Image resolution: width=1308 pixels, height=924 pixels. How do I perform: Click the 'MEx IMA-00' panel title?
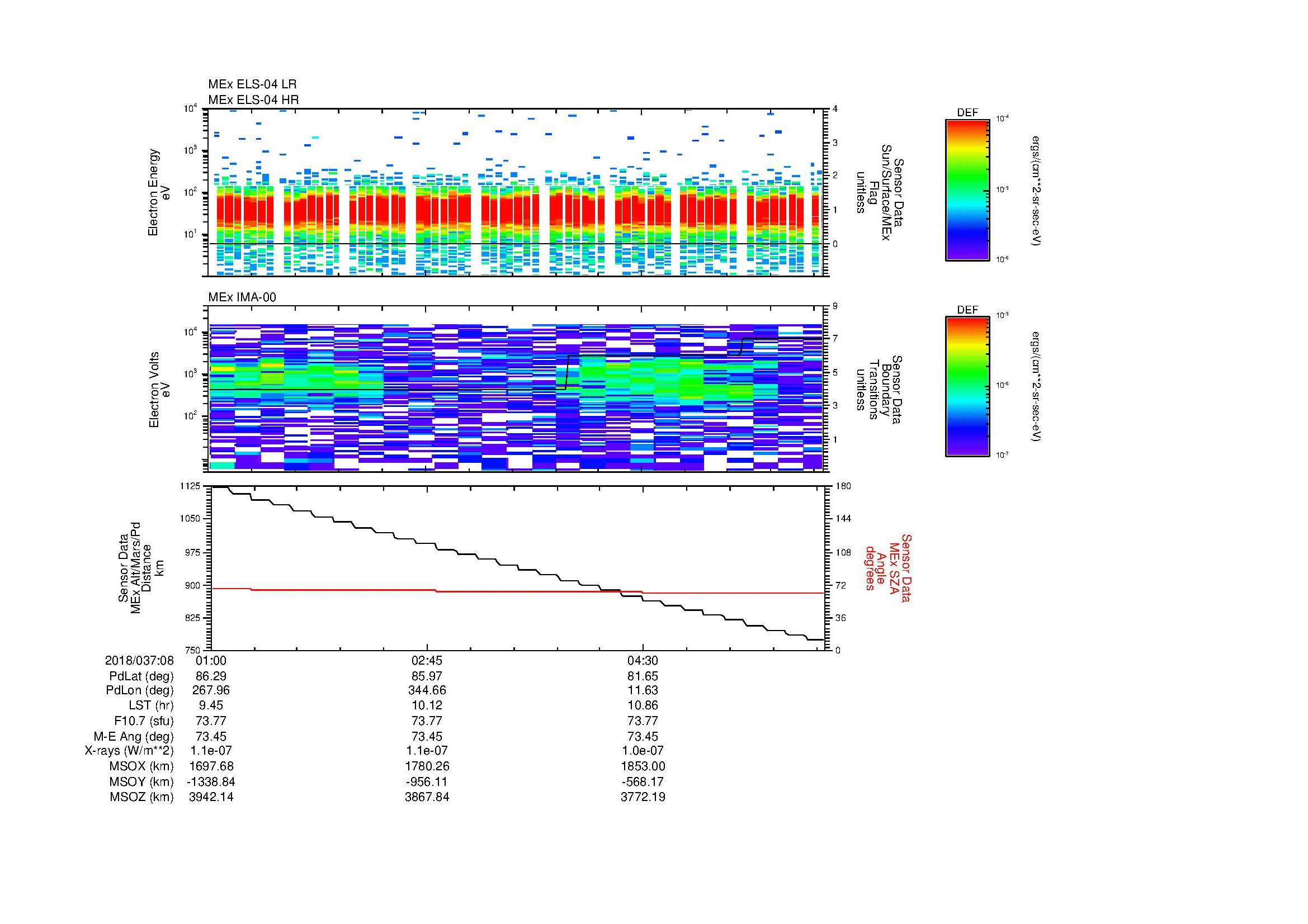click(x=242, y=297)
